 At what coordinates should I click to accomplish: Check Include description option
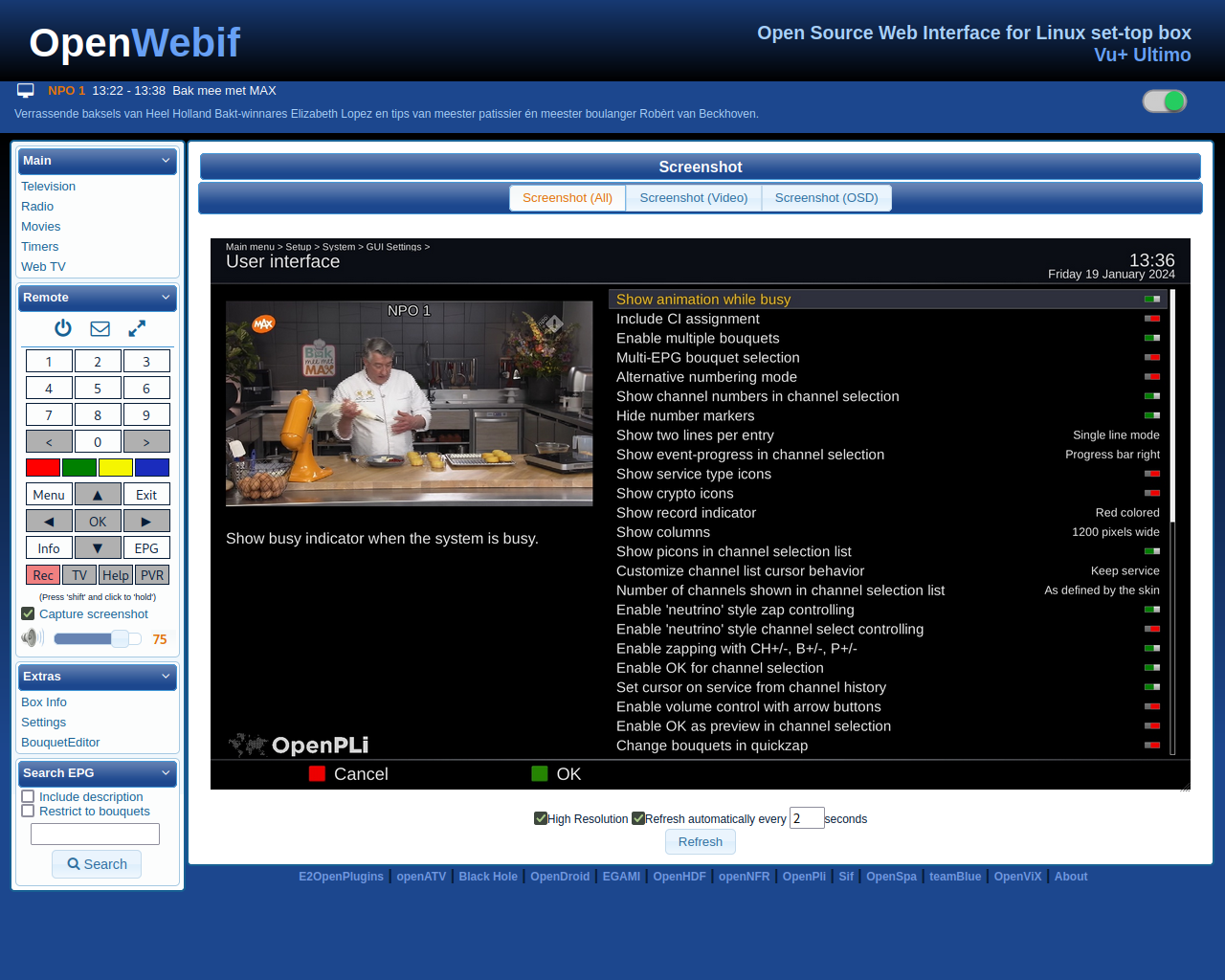pos(28,796)
